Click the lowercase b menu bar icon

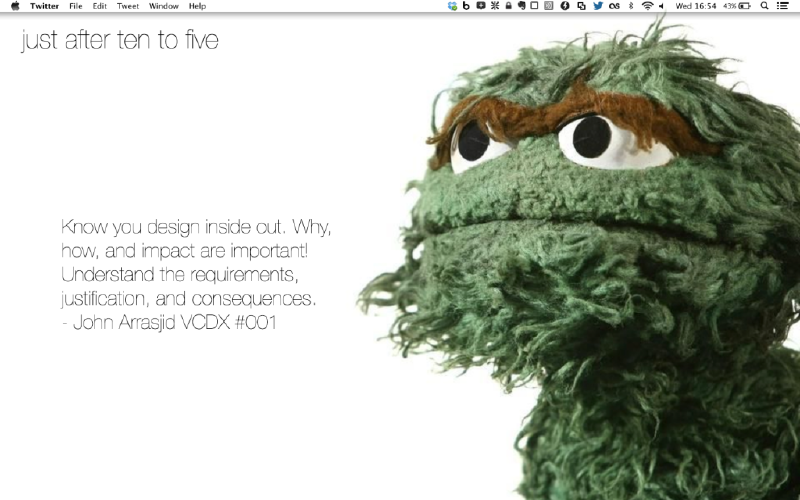466,6
